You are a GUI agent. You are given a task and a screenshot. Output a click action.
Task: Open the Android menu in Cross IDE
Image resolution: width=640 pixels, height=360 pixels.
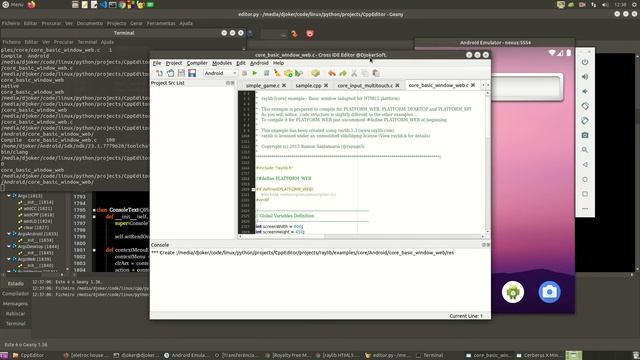[x=259, y=63]
